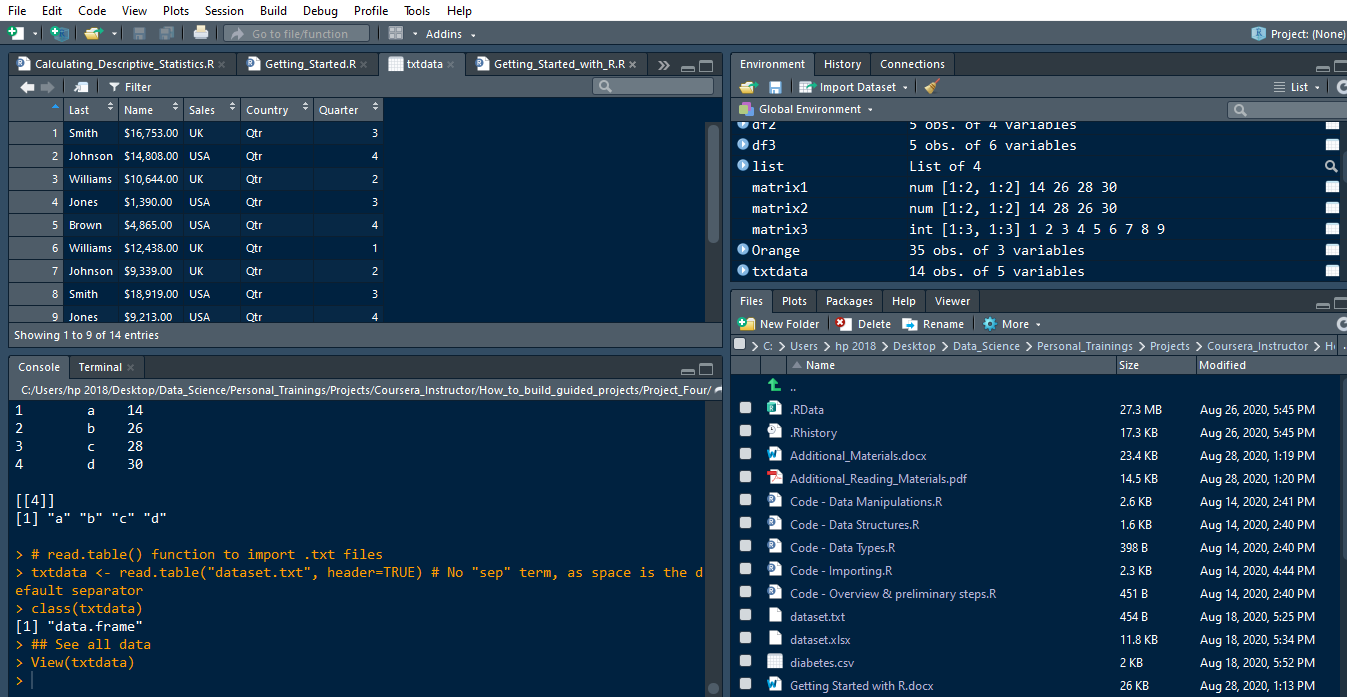Screen dimensions: 1347x697
Task: Switch to the Packages tab
Action: 849,301
